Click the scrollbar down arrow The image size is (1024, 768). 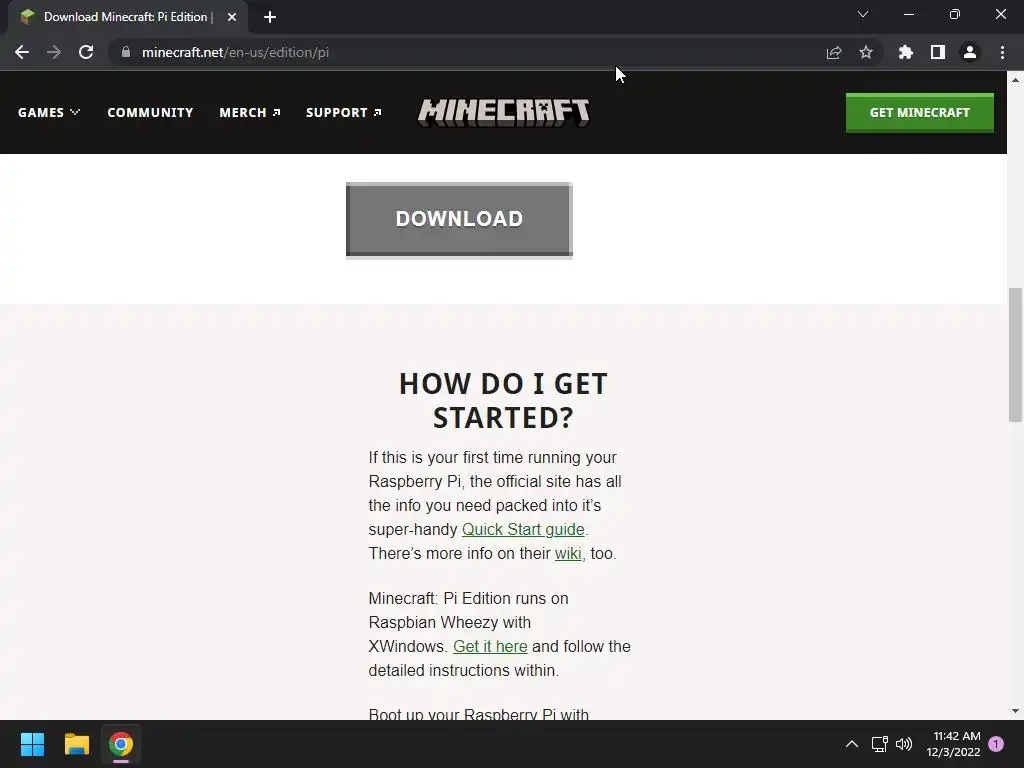1015,711
